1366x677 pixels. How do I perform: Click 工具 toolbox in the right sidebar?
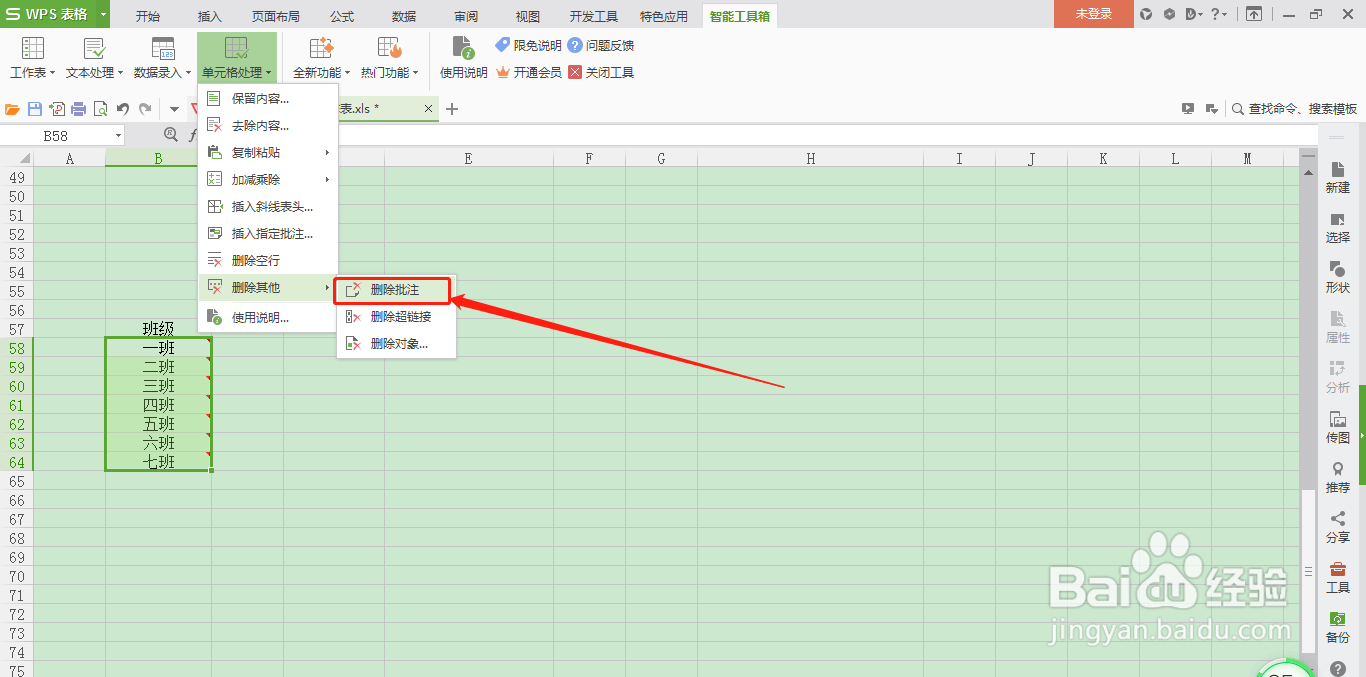click(x=1337, y=578)
